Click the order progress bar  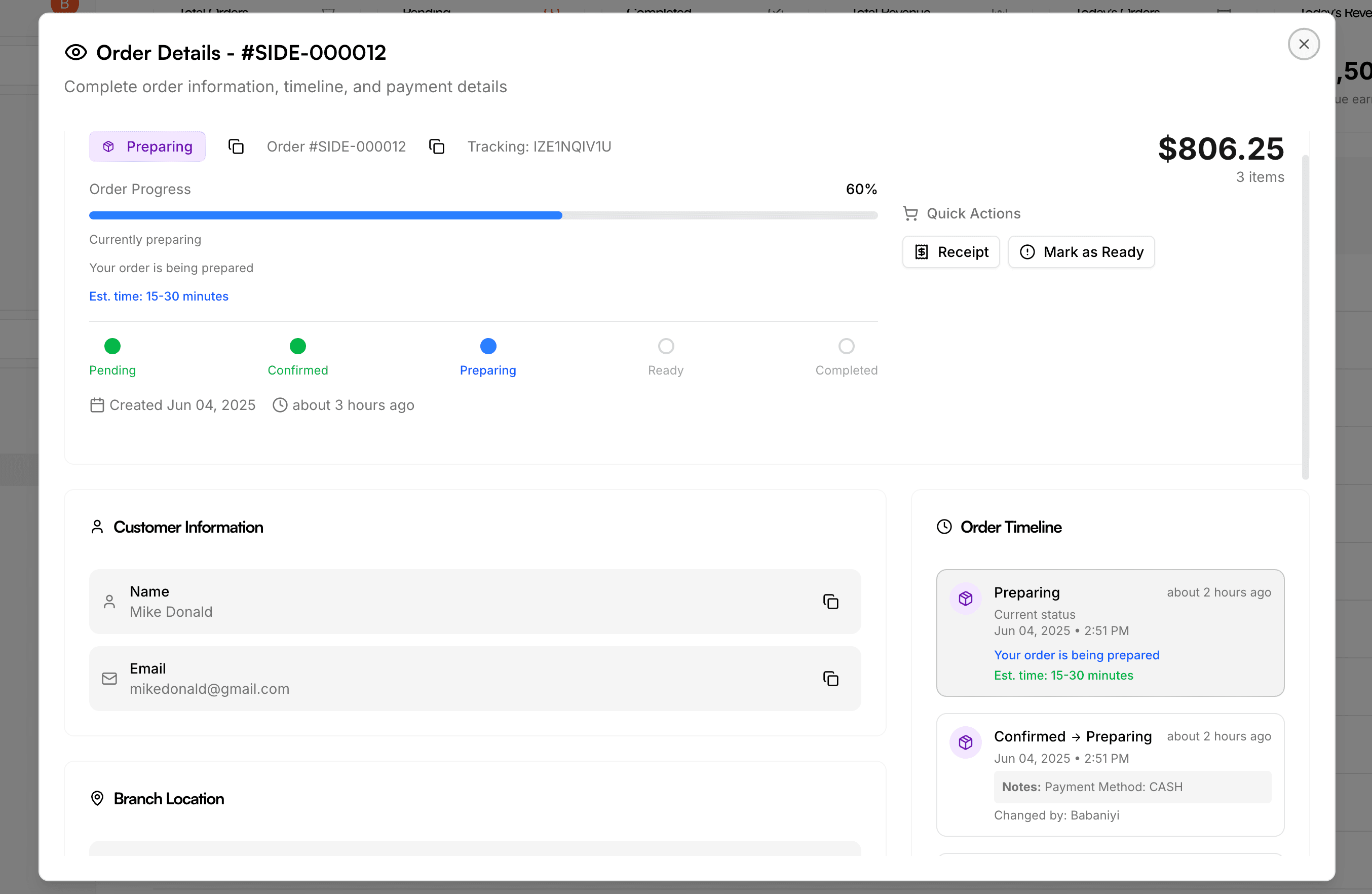[x=483, y=215]
